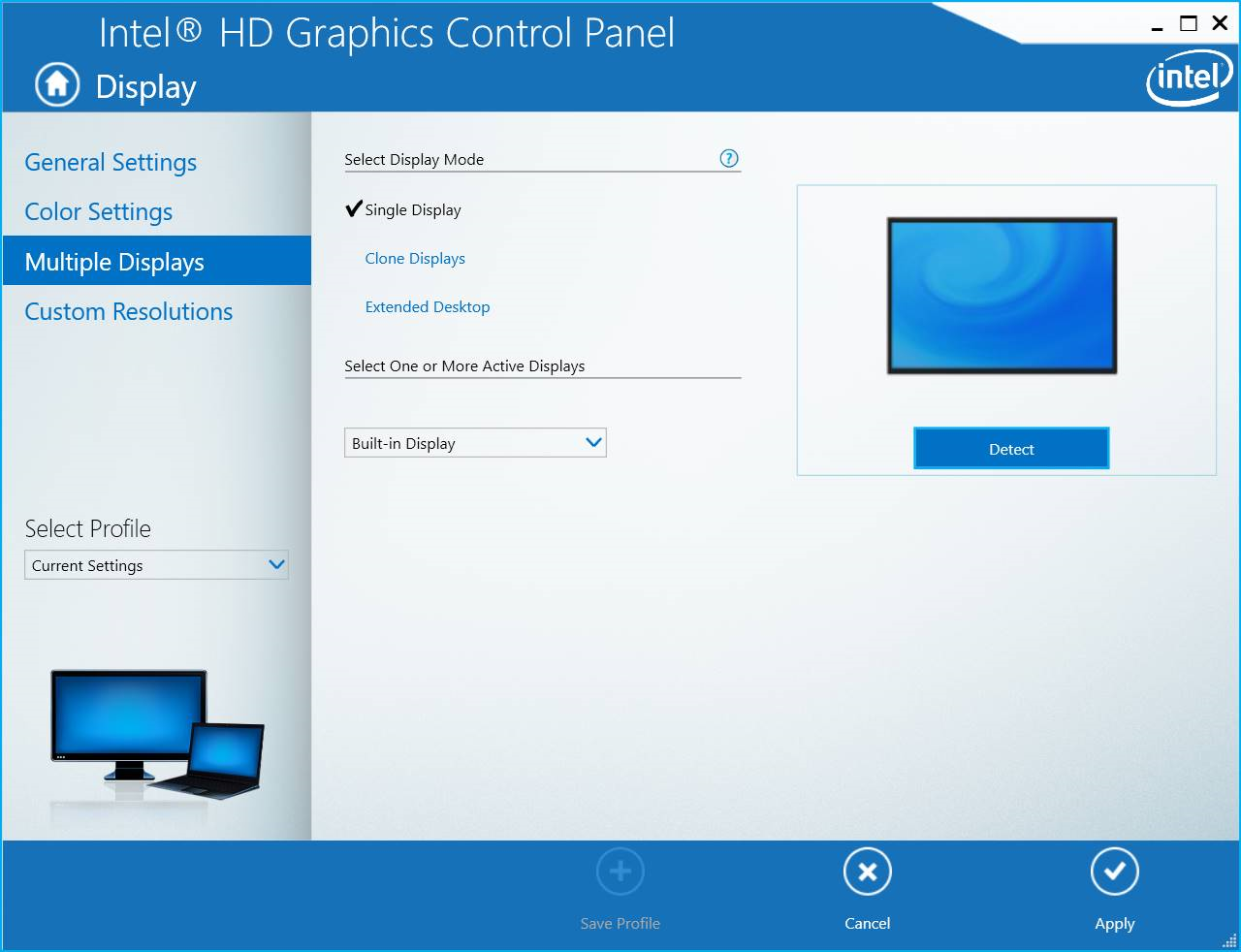1241x952 pixels.
Task: Select Multiple Displays in sidebar
Action: 157,261
